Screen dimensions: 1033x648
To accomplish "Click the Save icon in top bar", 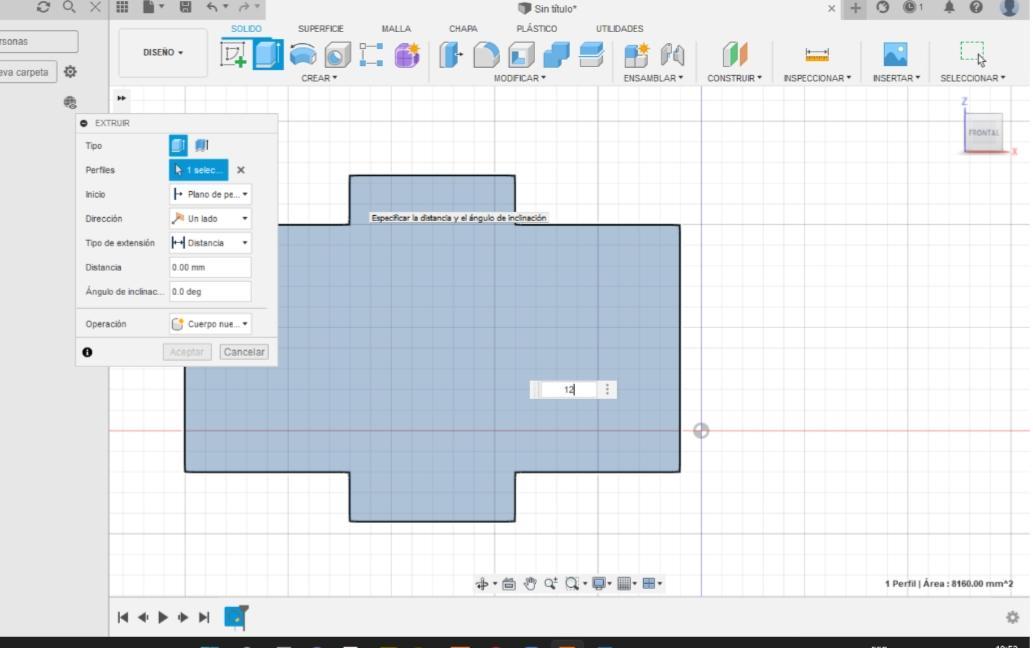I will pyautogui.click(x=185, y=7).
